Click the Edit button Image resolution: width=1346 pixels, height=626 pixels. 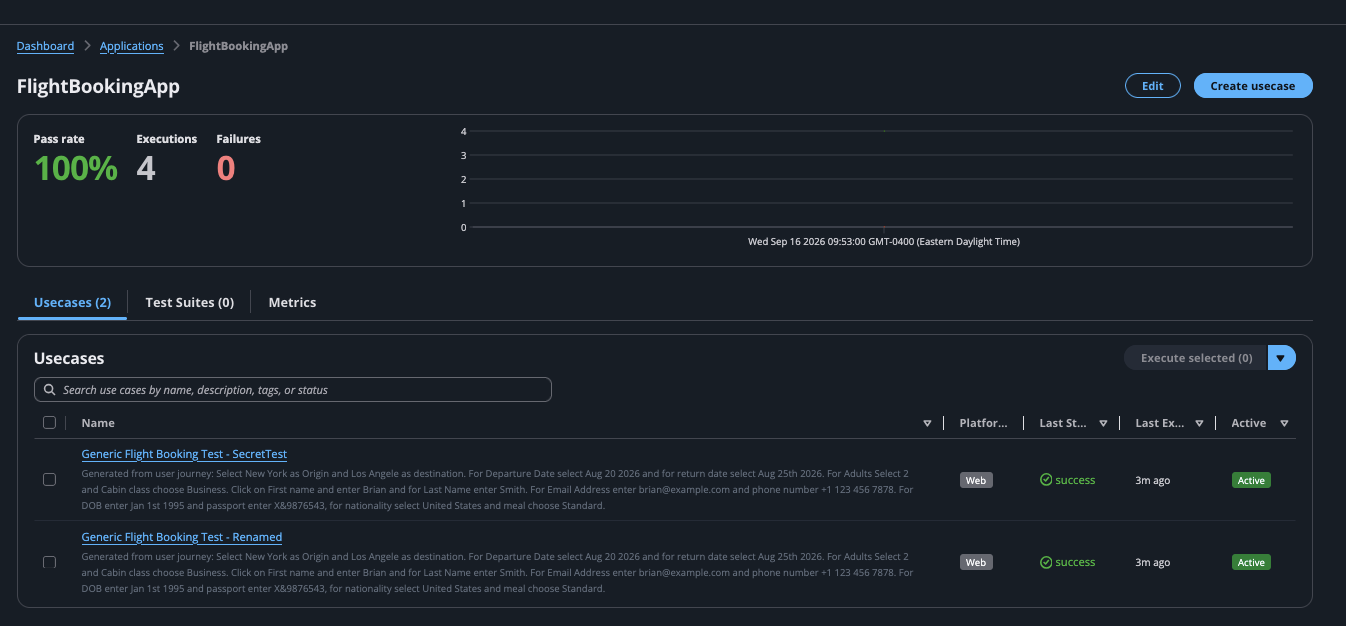click(x=1153, y=86)
